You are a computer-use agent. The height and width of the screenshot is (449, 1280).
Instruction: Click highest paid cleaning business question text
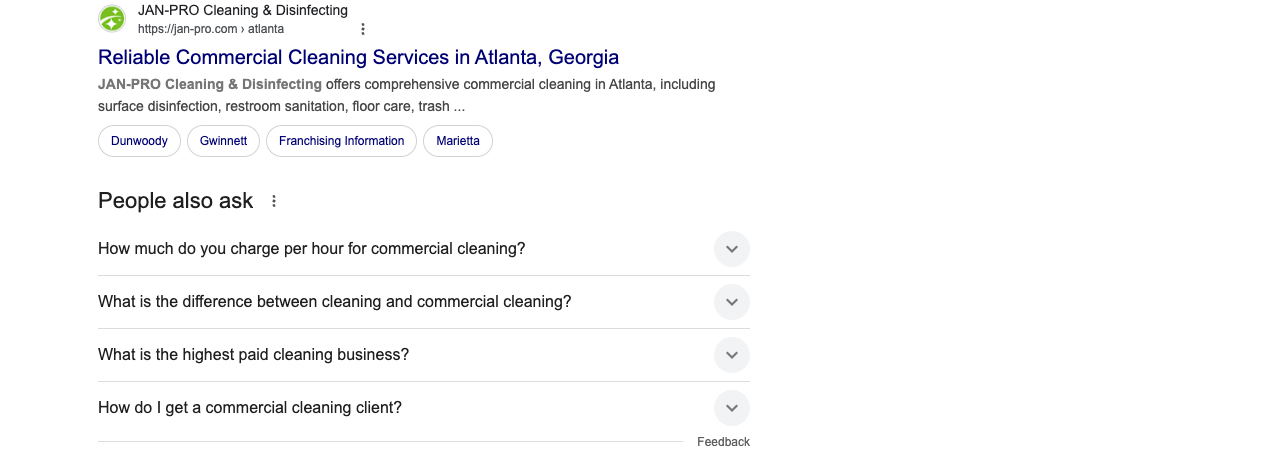click(x=253, y=355)
